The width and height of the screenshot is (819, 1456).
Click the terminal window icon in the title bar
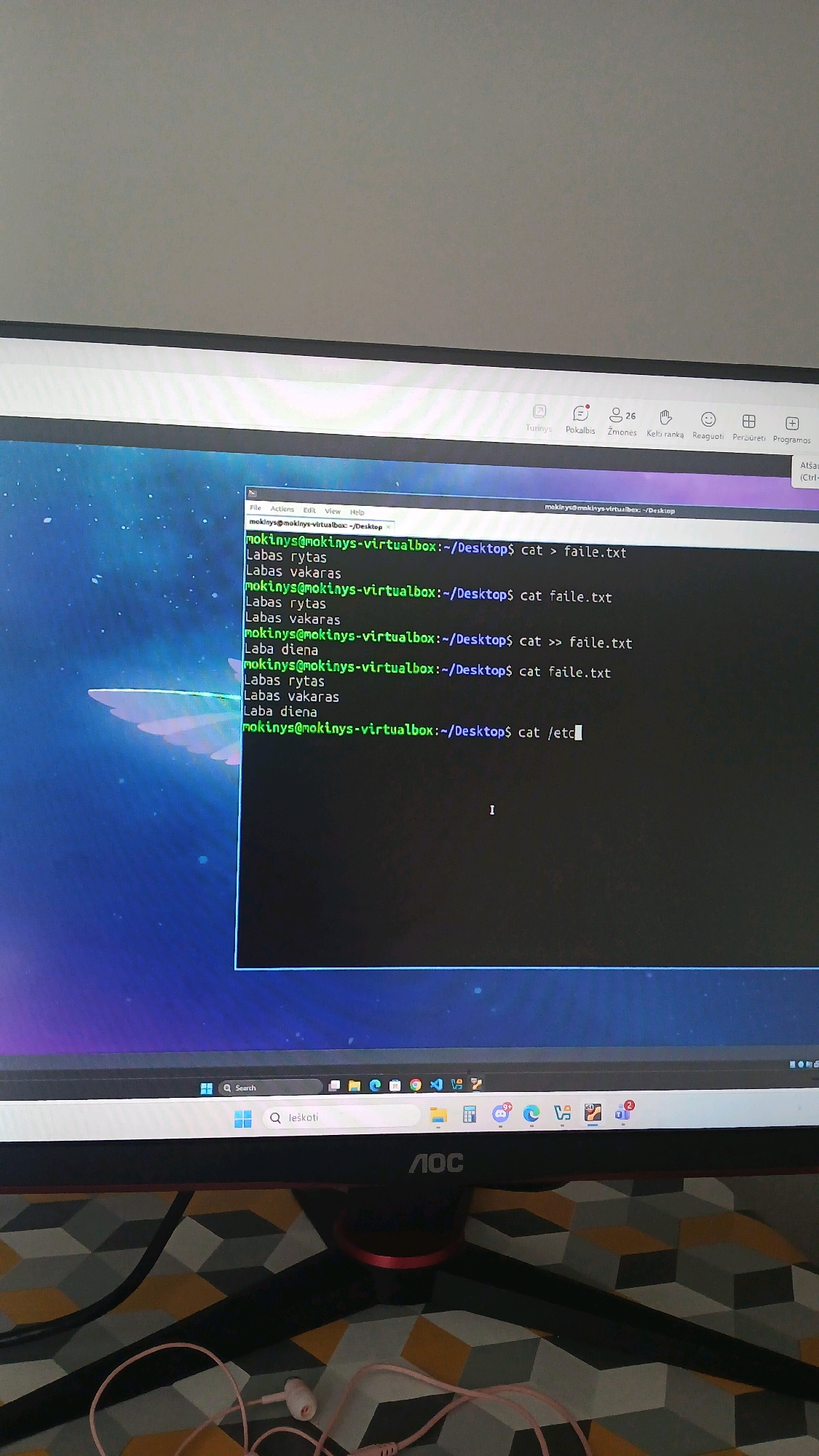click(253, 493)
